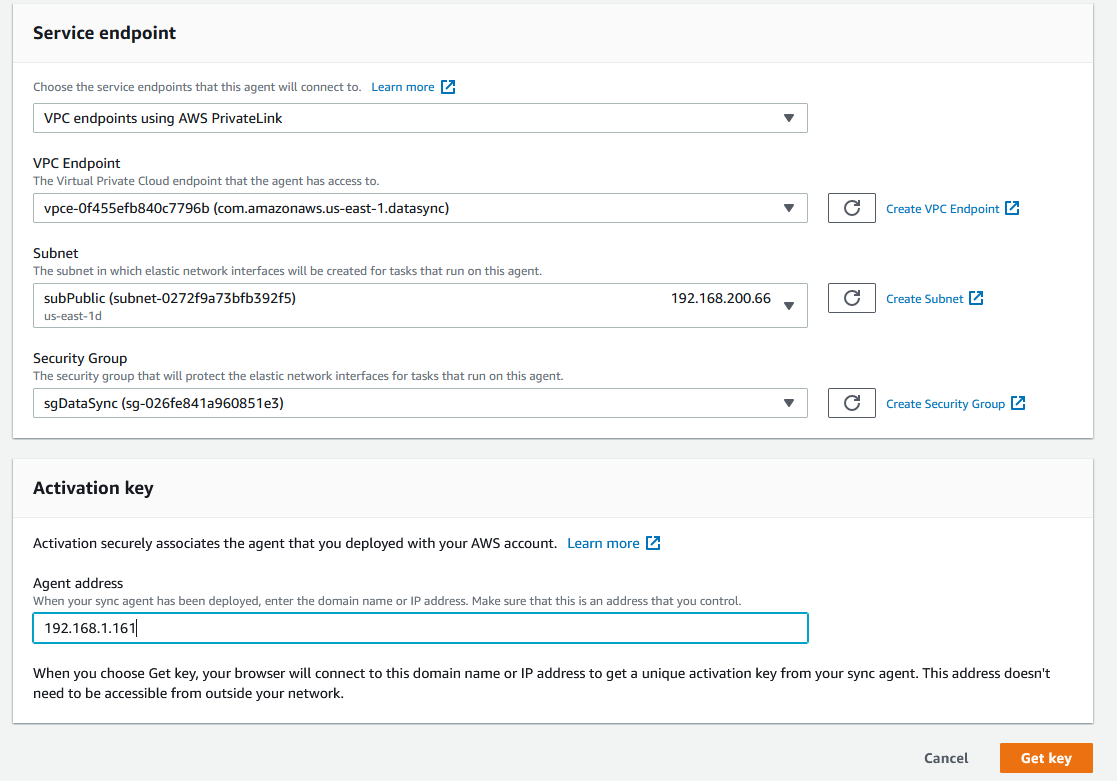Click the Create Subnet link
The width and height of the screenshot is (1117, 781).
[x=935, y=299]
